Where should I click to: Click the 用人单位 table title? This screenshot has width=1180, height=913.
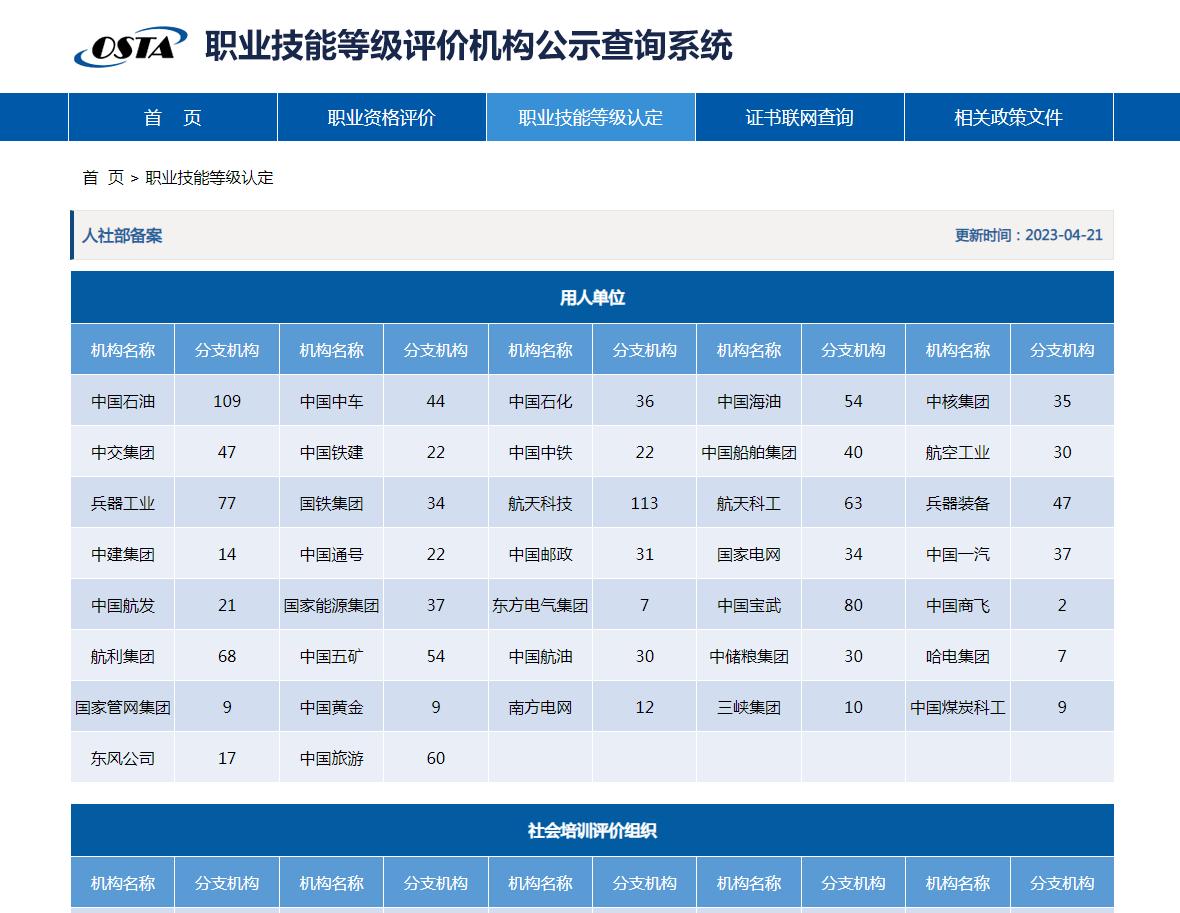click(590, 297)
